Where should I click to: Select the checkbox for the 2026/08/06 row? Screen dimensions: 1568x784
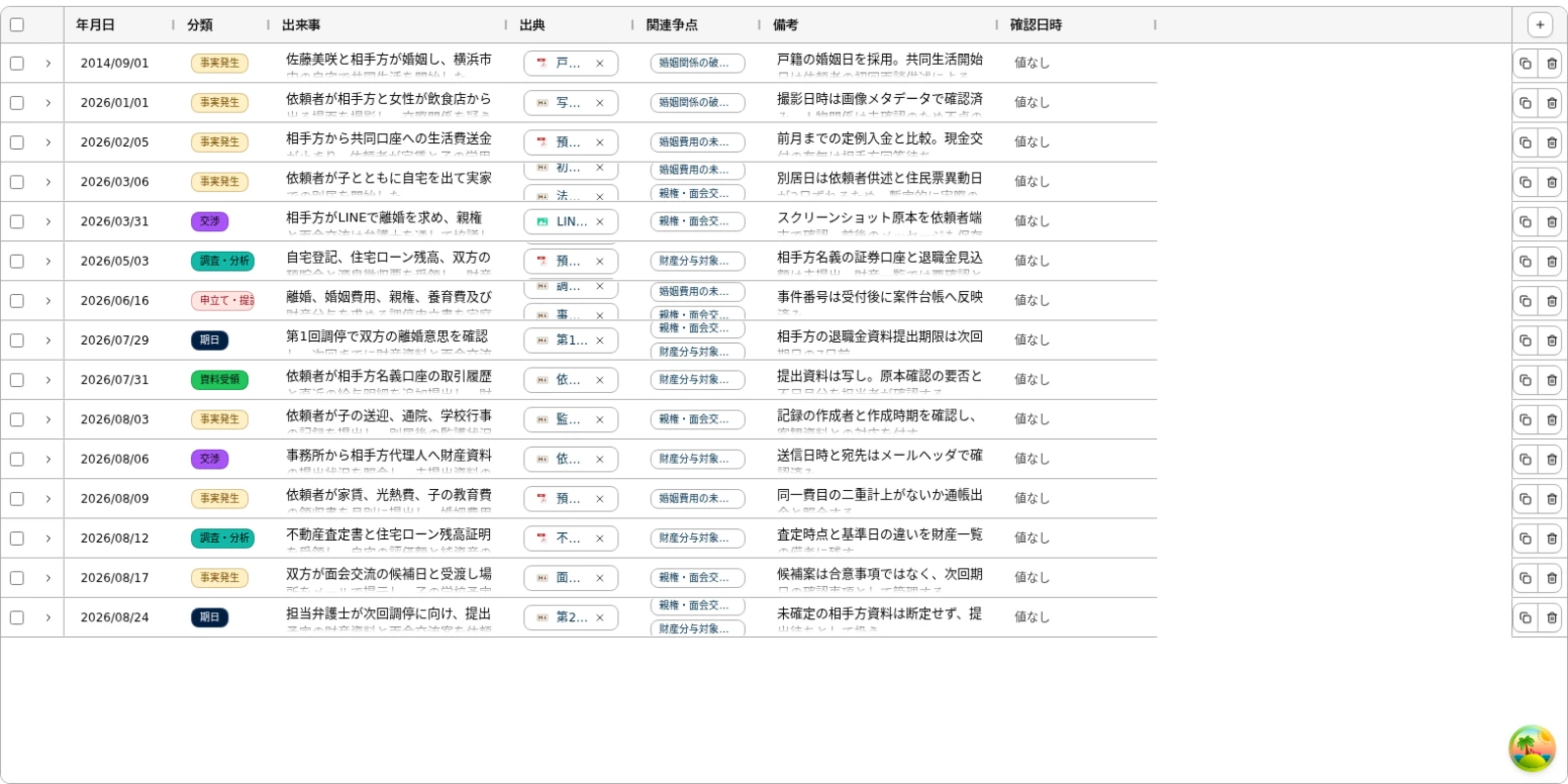pos(17,459)
